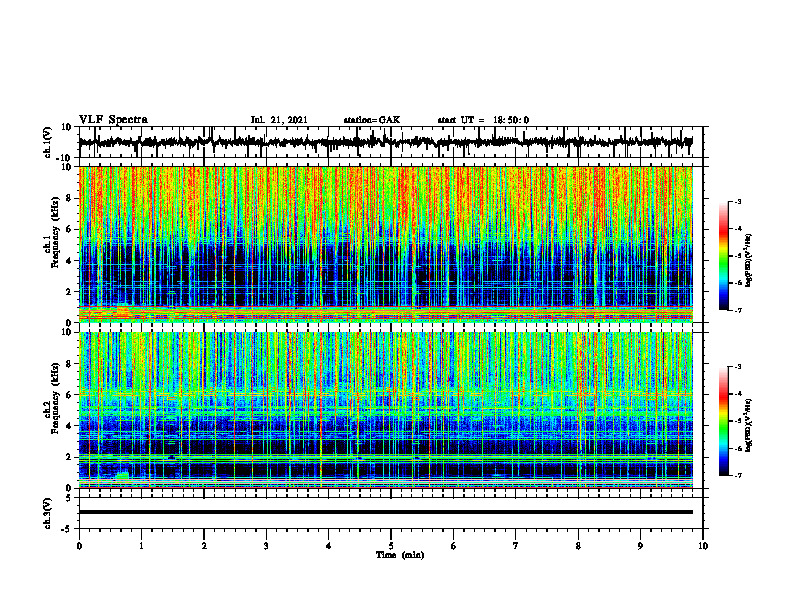Click time axis tick label "8"
This screenshot has width=792, height=612.
coord(578,546)
